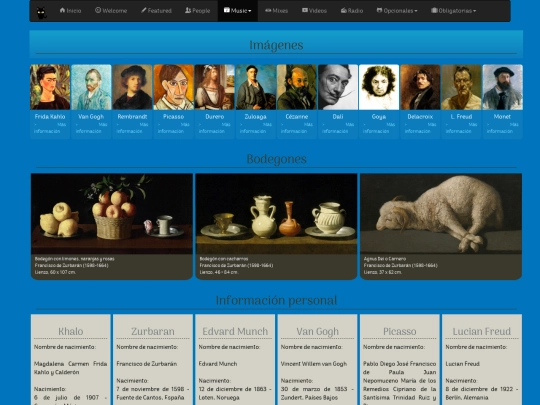Click the Bodegón con cacharros caption
Viewport: 540px width, 405px height.
point(224,259)
